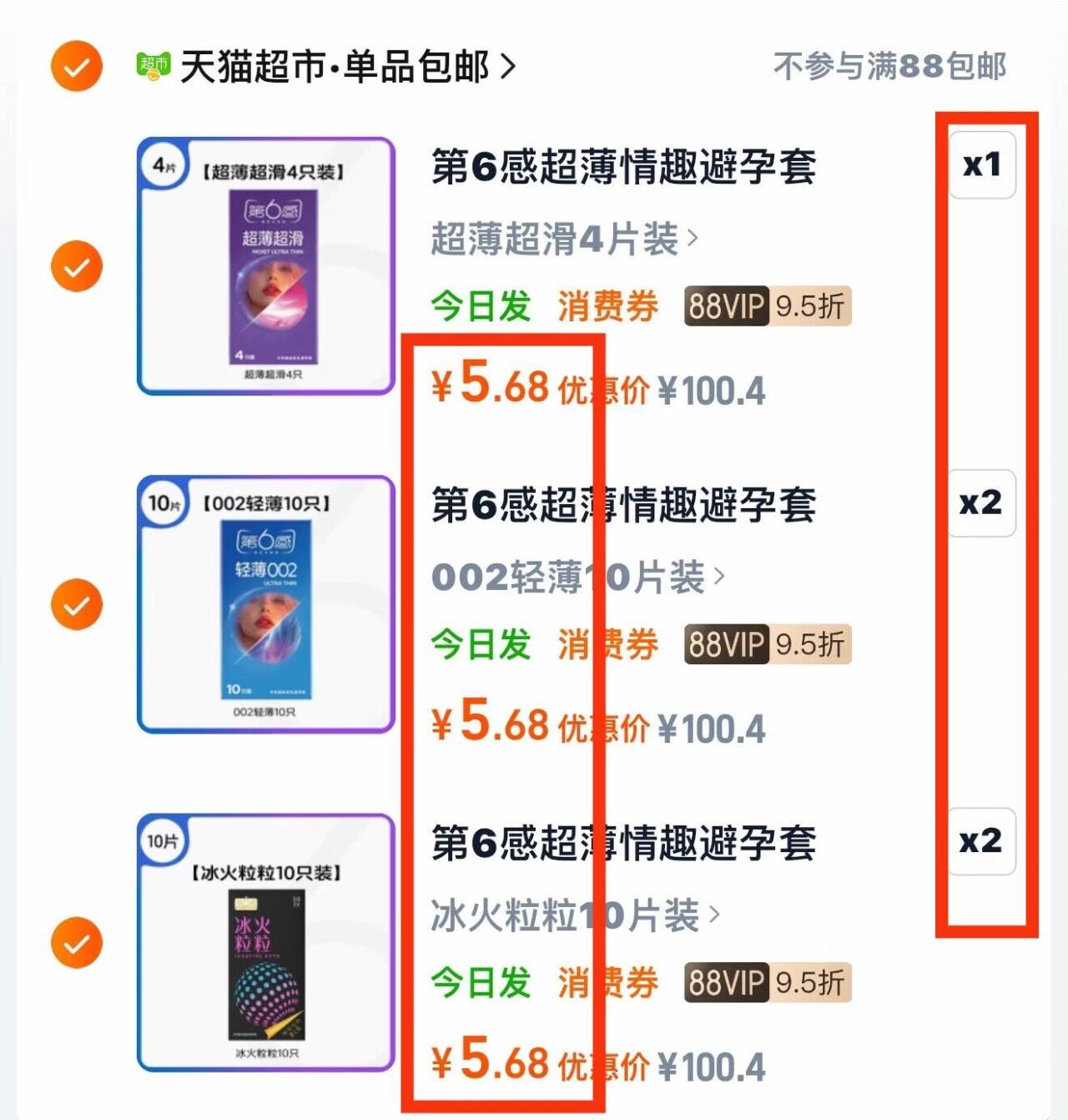The height and width of the screenshot is (1120, 1068).
Task: Open the black 冰火粒粒 product thumbnail
Action: [265, 942]
